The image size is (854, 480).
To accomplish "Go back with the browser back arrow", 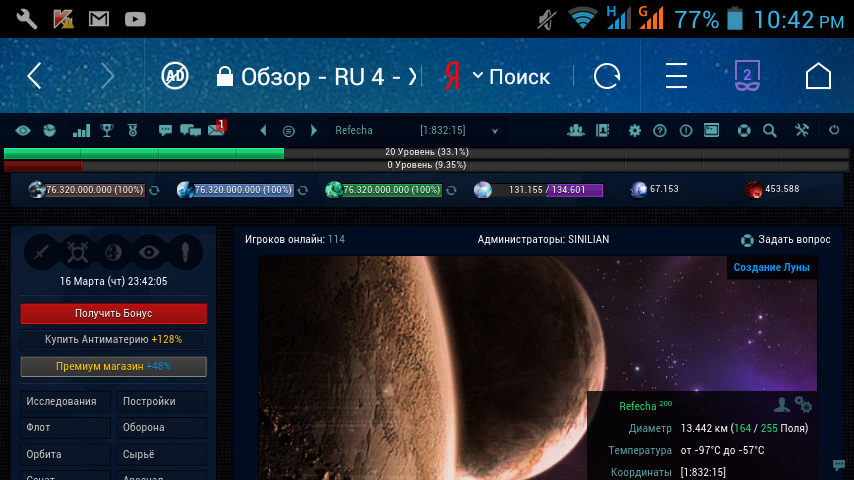I will coord(34,76).
